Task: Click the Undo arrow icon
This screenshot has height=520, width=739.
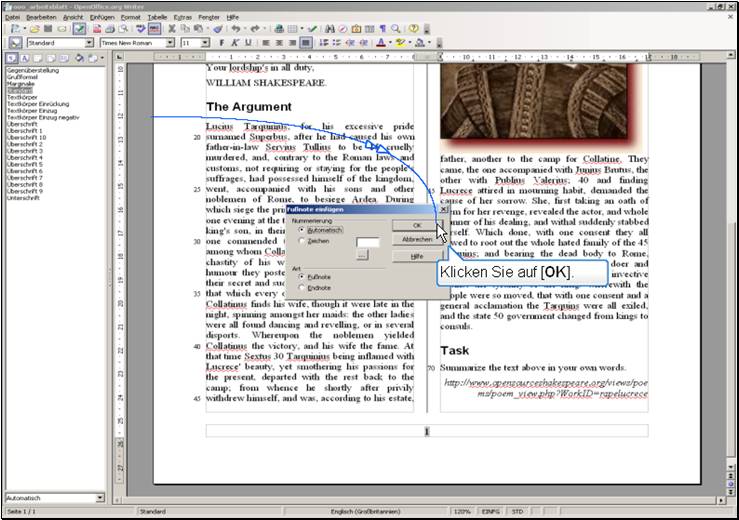Action: pyautogui.click(x=236, y=29)
